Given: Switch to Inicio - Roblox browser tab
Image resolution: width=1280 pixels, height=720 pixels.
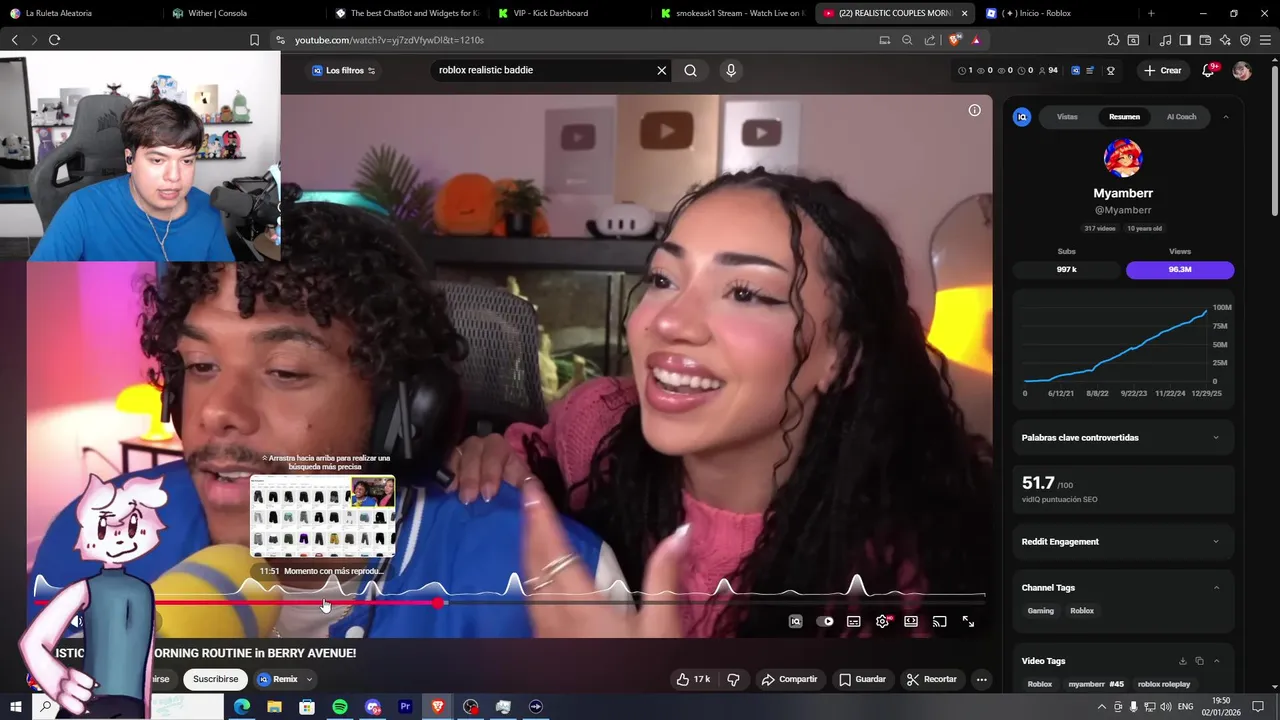Looking at the screenshot, I should click(1055, 13).
